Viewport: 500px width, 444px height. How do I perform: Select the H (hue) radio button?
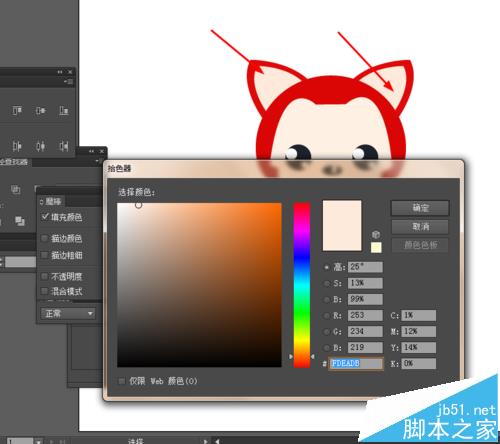pos(327,267)
